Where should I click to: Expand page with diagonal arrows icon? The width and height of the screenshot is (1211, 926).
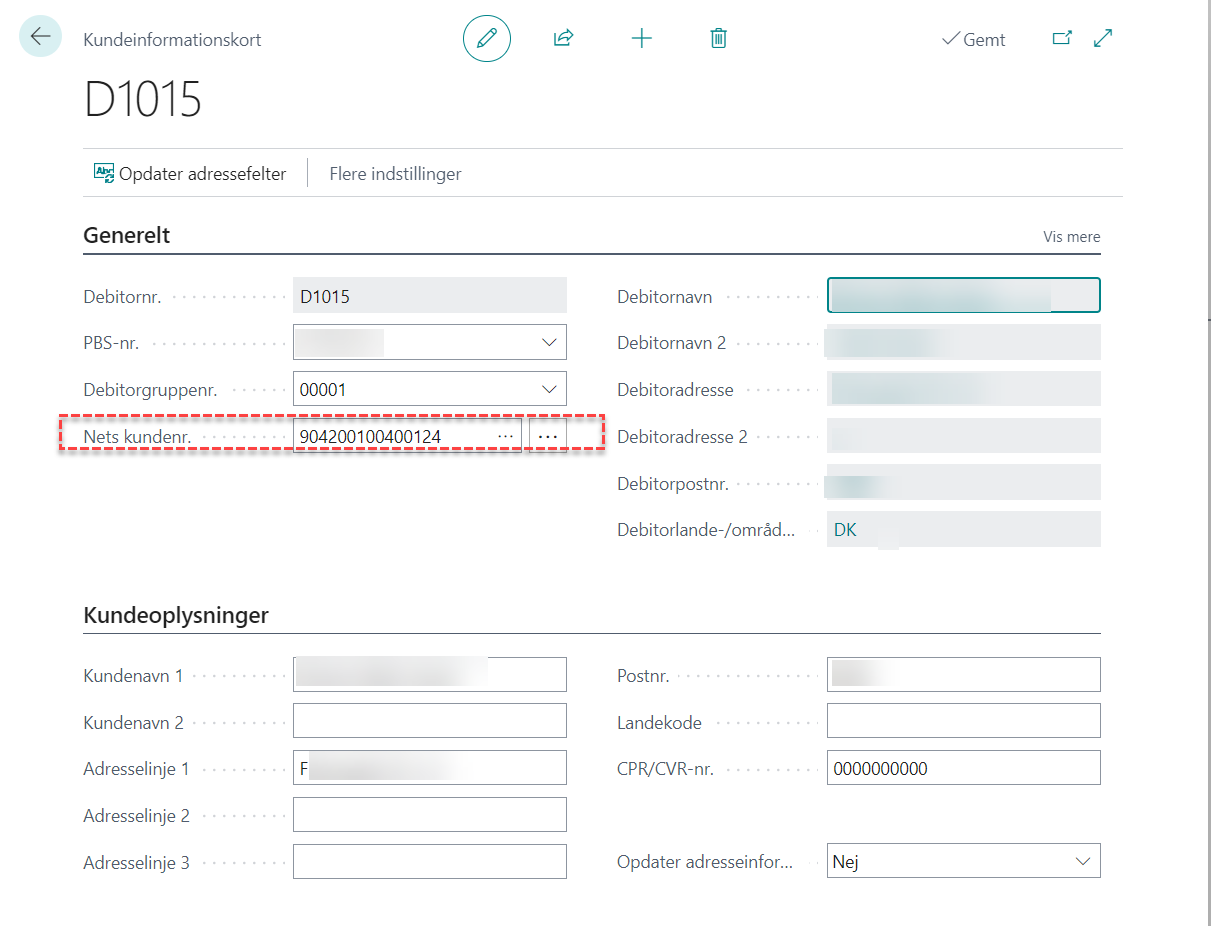coord(1103,39)
